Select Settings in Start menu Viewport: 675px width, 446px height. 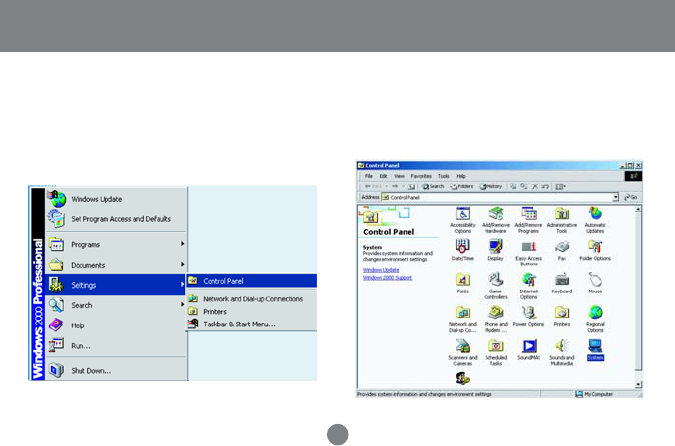pyautogui.click(x=116, y=285)
